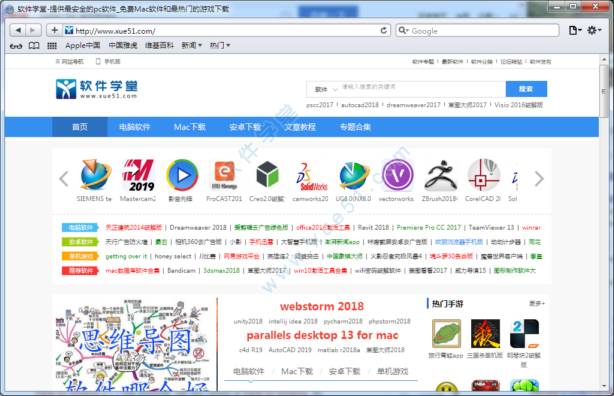
Task: Expand the 新闻 bookmarks folder
Action: tap(191, 45)
